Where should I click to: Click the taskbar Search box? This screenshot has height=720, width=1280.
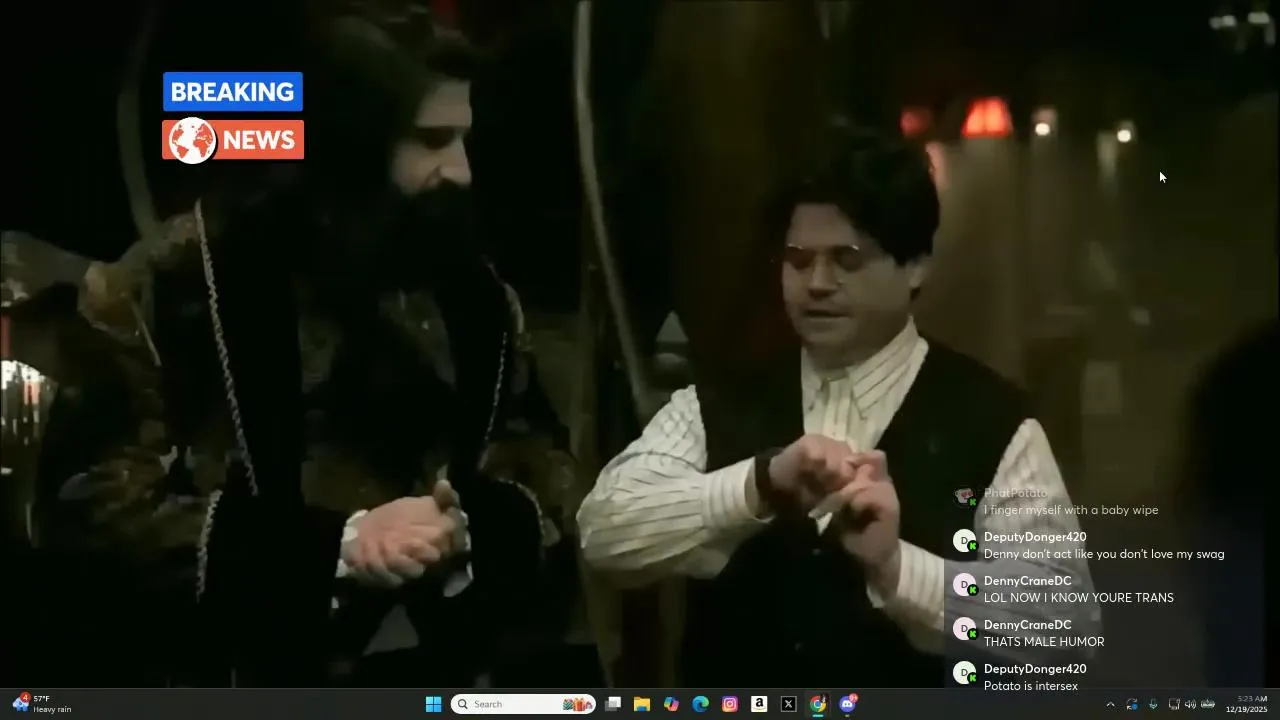click(x=523, y=704)
